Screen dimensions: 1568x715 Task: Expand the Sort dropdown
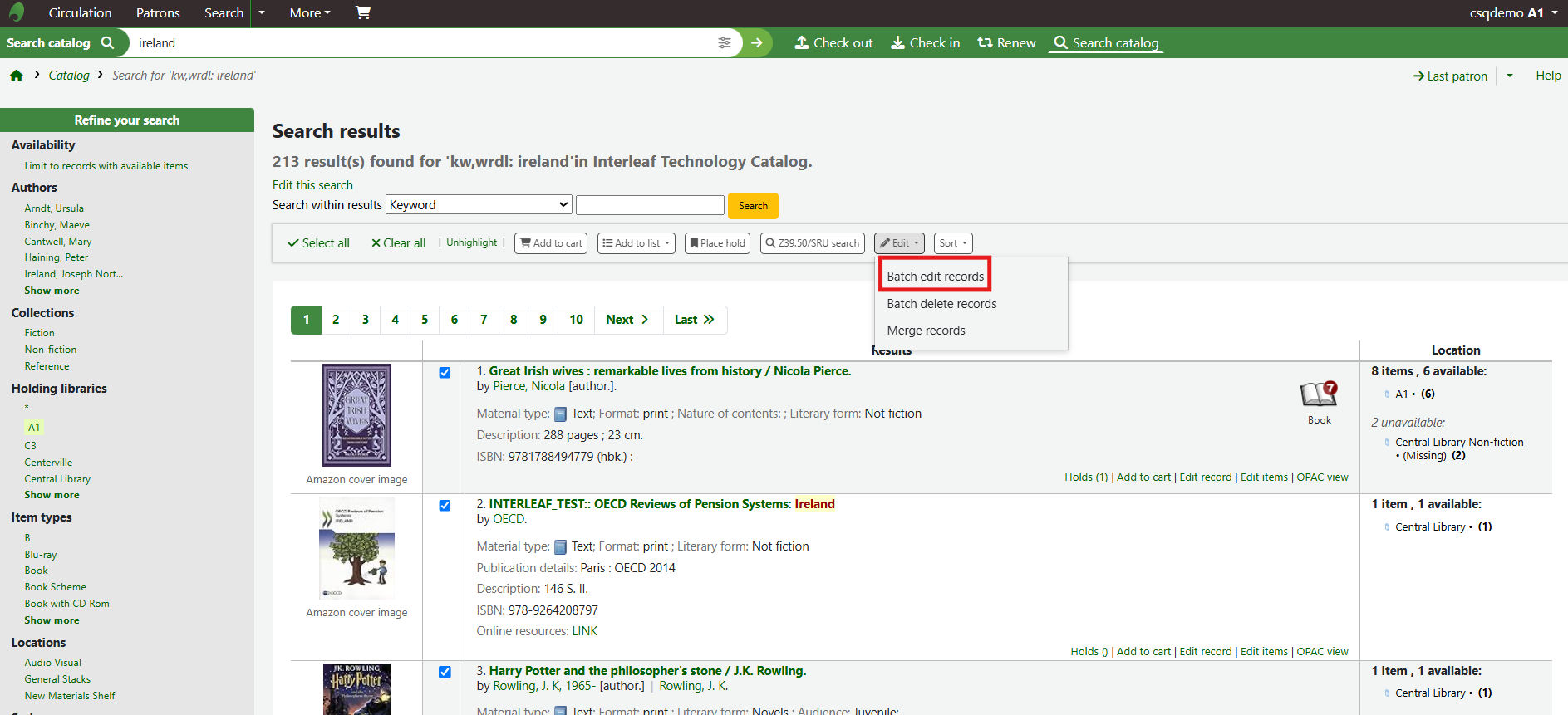pos(953,243)
